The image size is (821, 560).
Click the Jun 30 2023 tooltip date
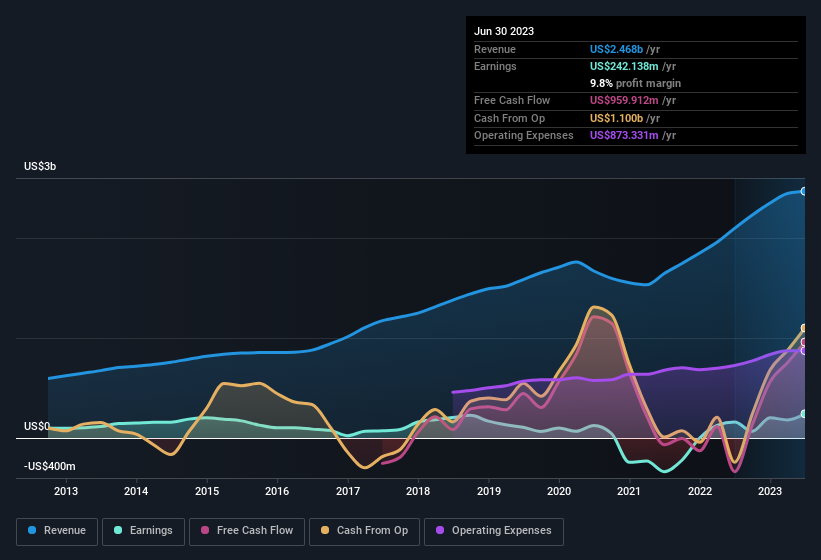504,31
